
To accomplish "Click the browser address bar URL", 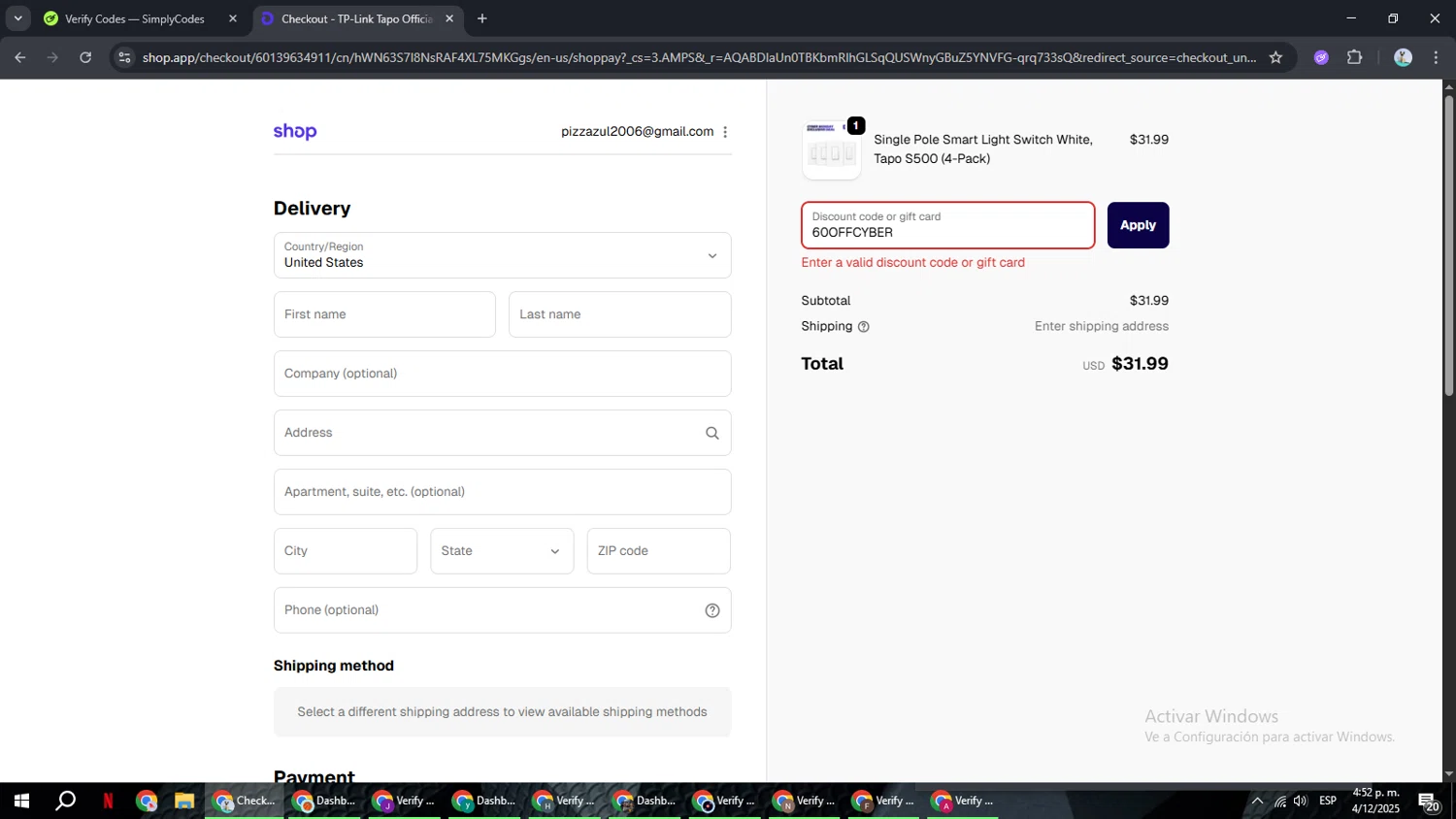I will (x=699, y=57).
